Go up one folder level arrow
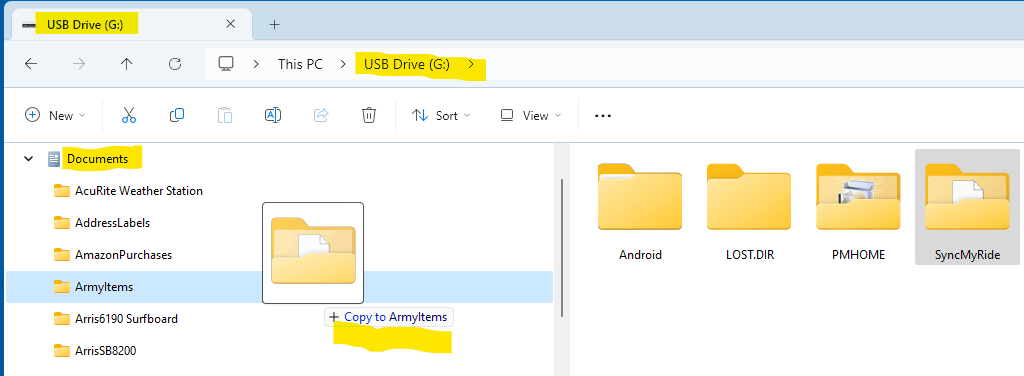Screen dimensions: 1024x376 (127, 64)
